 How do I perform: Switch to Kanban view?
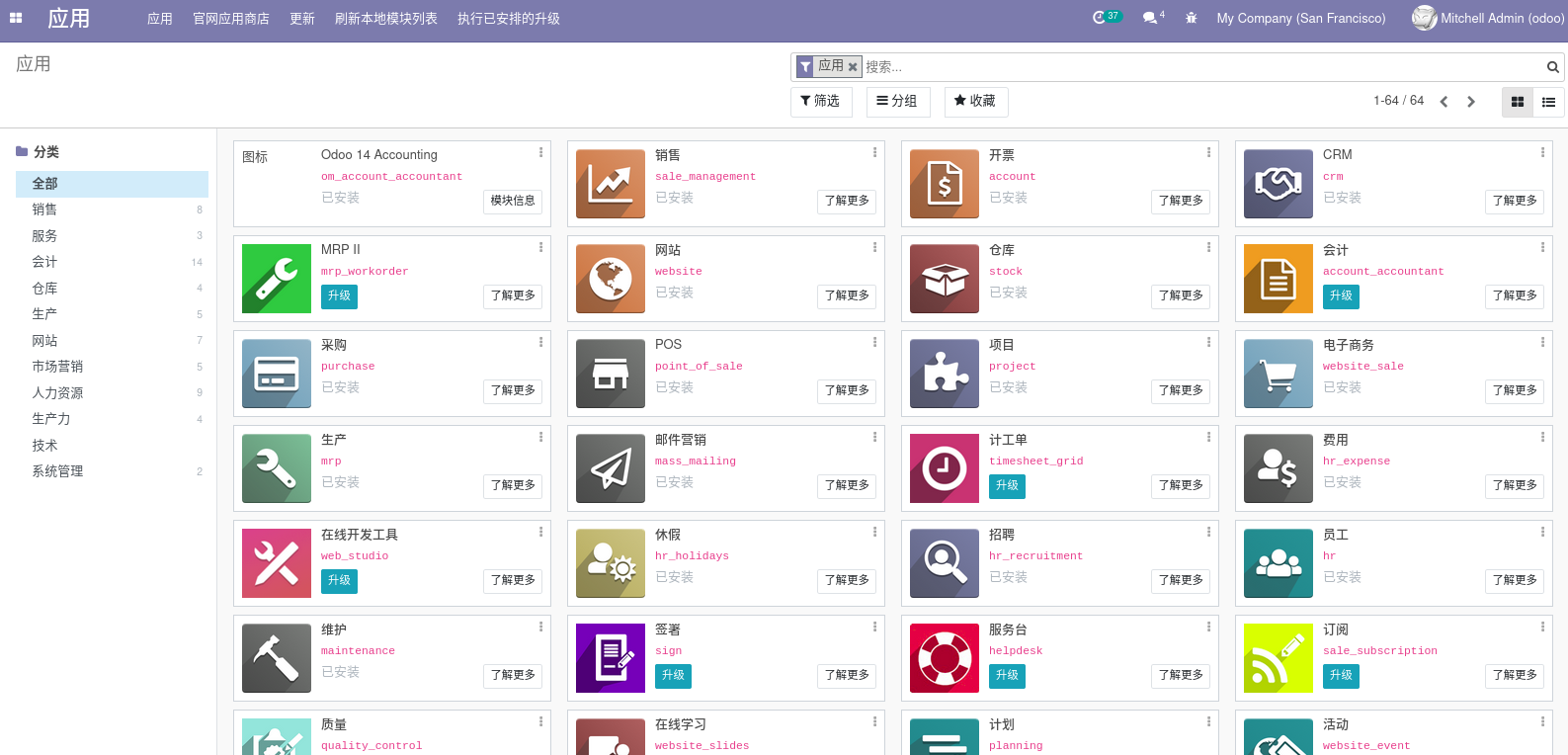pos(1517,102)
